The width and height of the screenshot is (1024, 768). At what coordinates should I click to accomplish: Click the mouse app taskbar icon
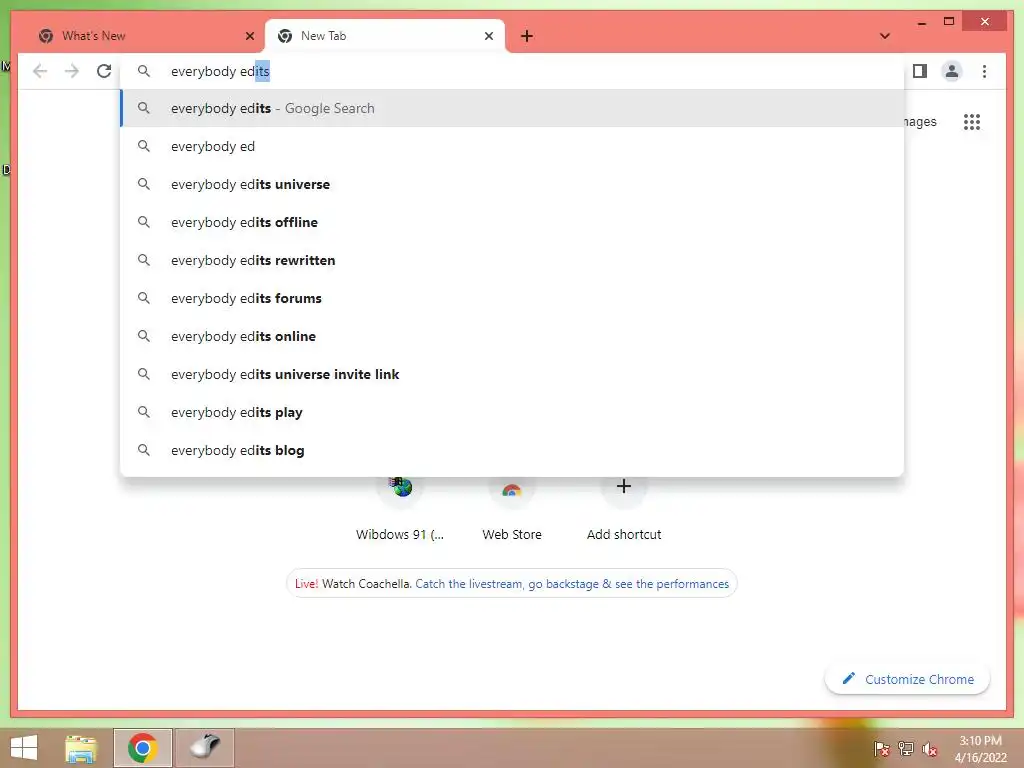[x=204, y=746]
